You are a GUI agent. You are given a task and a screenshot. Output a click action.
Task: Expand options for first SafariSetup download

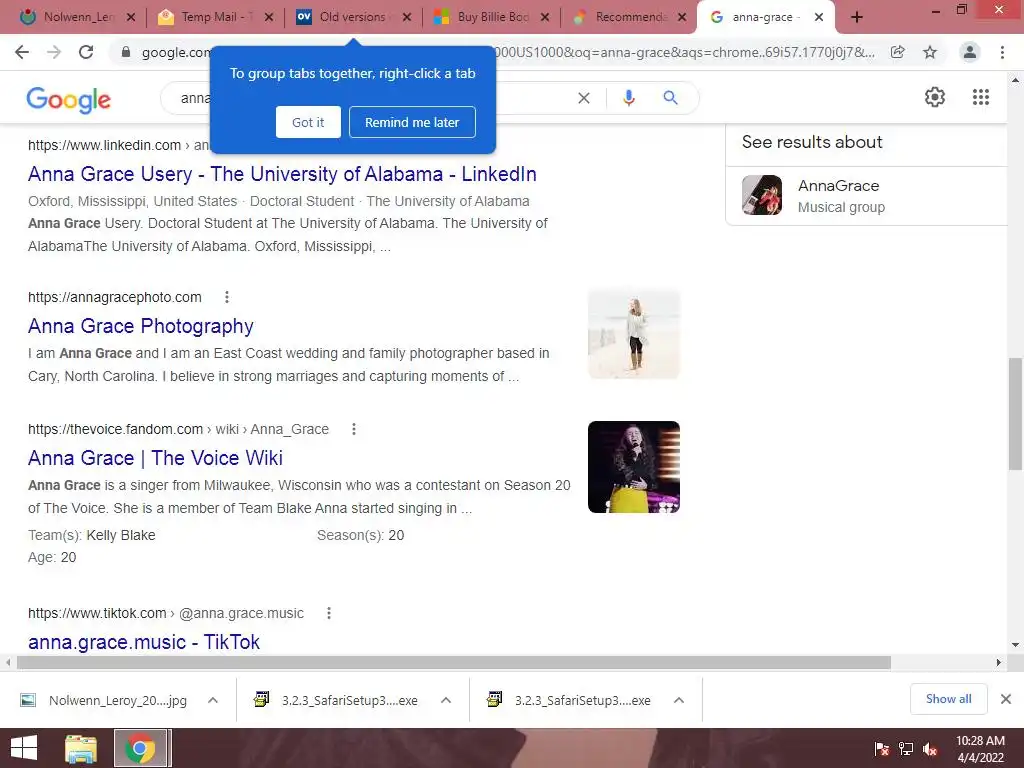(x=446, y=700)
